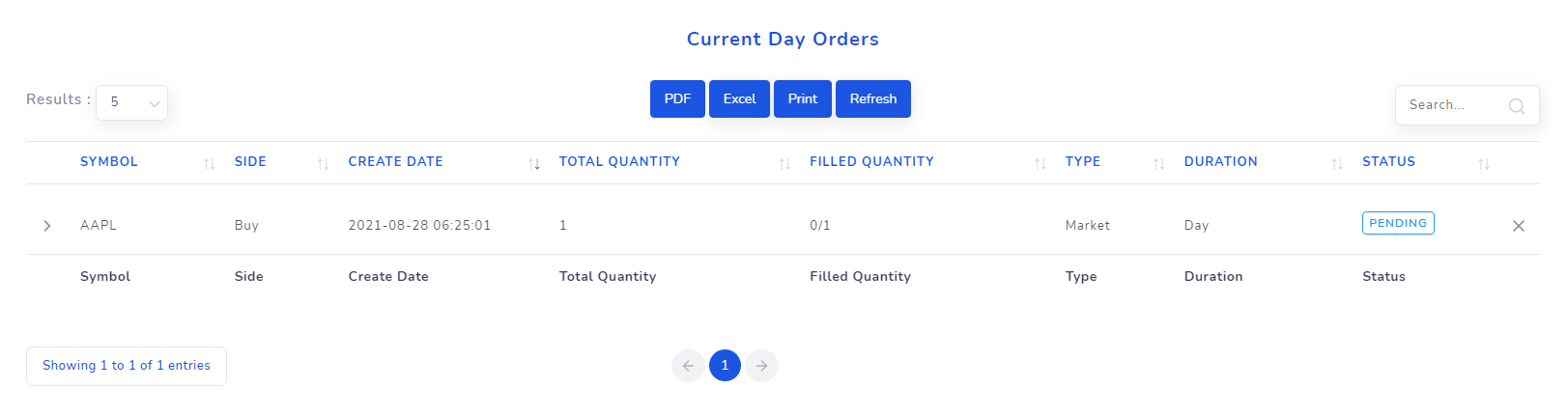Click the sort arrows next to SYMBOL

[x=210, y=164]
